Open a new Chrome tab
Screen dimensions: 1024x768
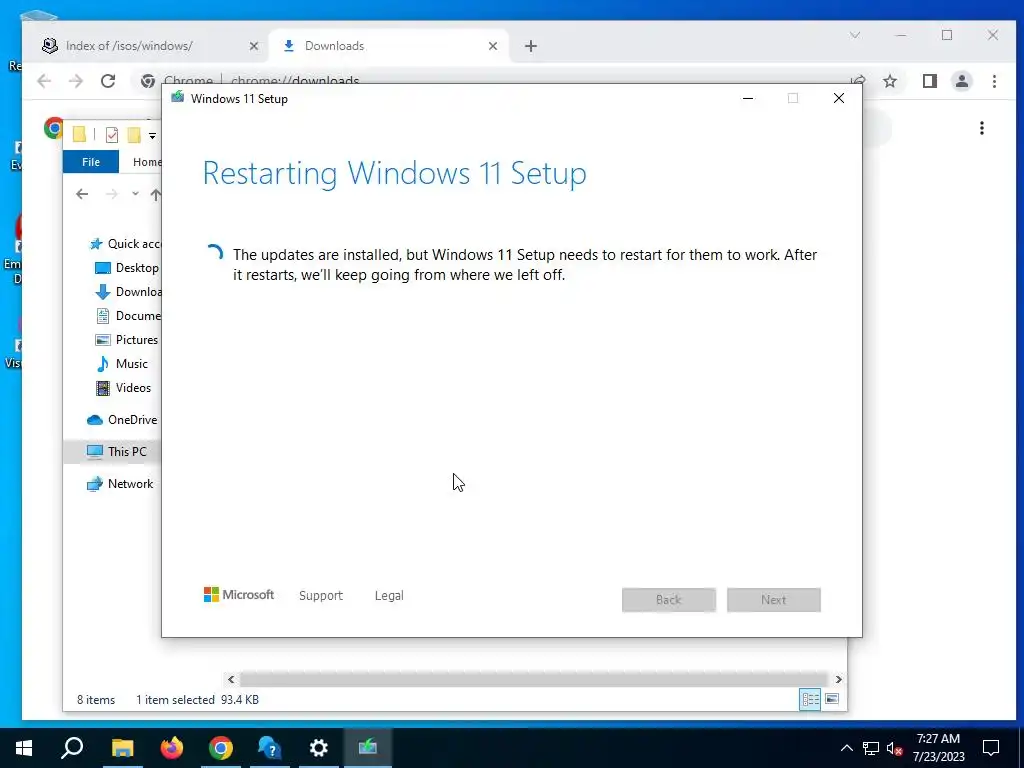[531, 46]
